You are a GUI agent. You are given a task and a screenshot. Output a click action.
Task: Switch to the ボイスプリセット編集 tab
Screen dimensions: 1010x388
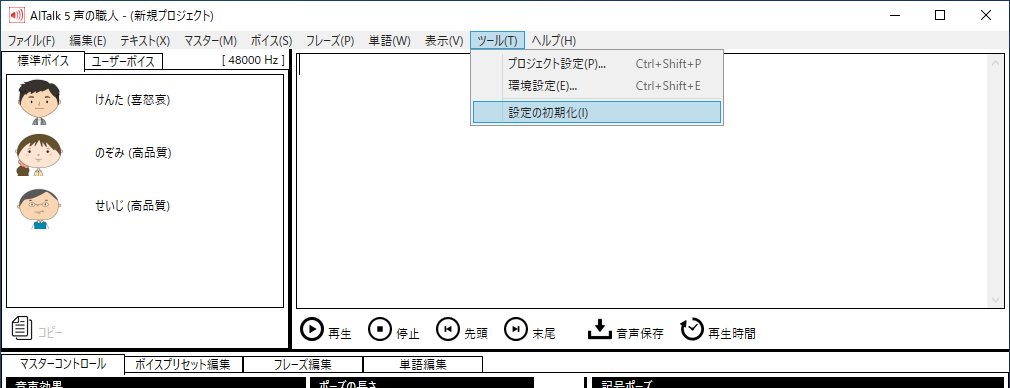[x=183, y=364]
